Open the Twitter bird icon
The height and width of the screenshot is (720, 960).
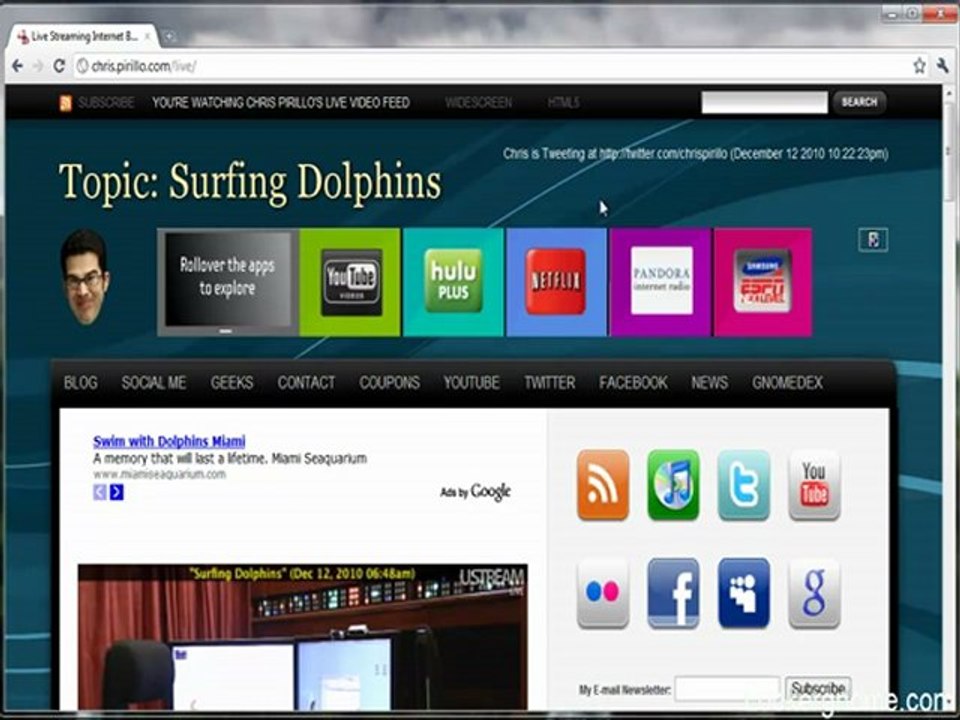(x=744, y=485)
